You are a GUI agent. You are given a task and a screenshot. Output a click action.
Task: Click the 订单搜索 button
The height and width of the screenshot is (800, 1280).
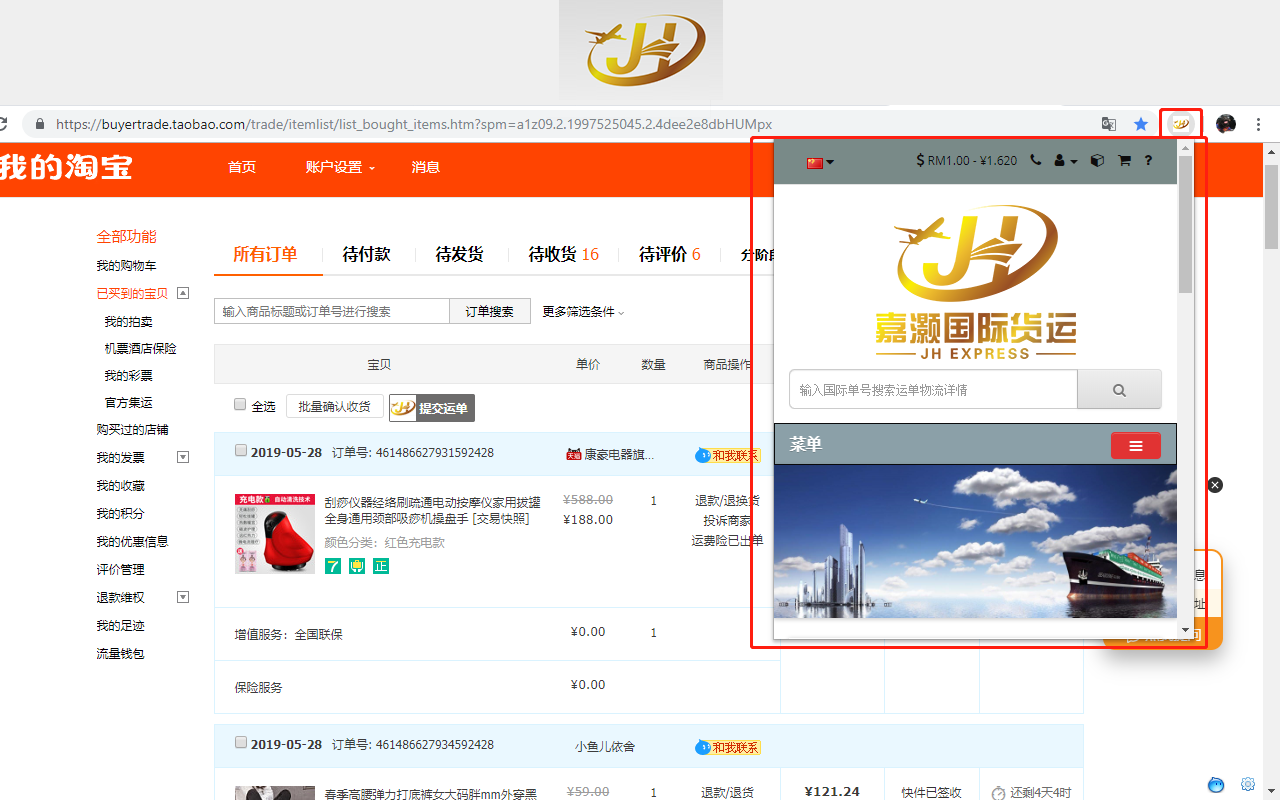(490, 311)
